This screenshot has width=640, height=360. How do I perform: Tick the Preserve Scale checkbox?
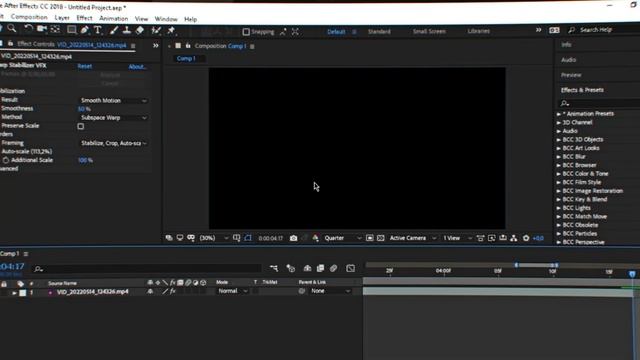tap(81, 126)
